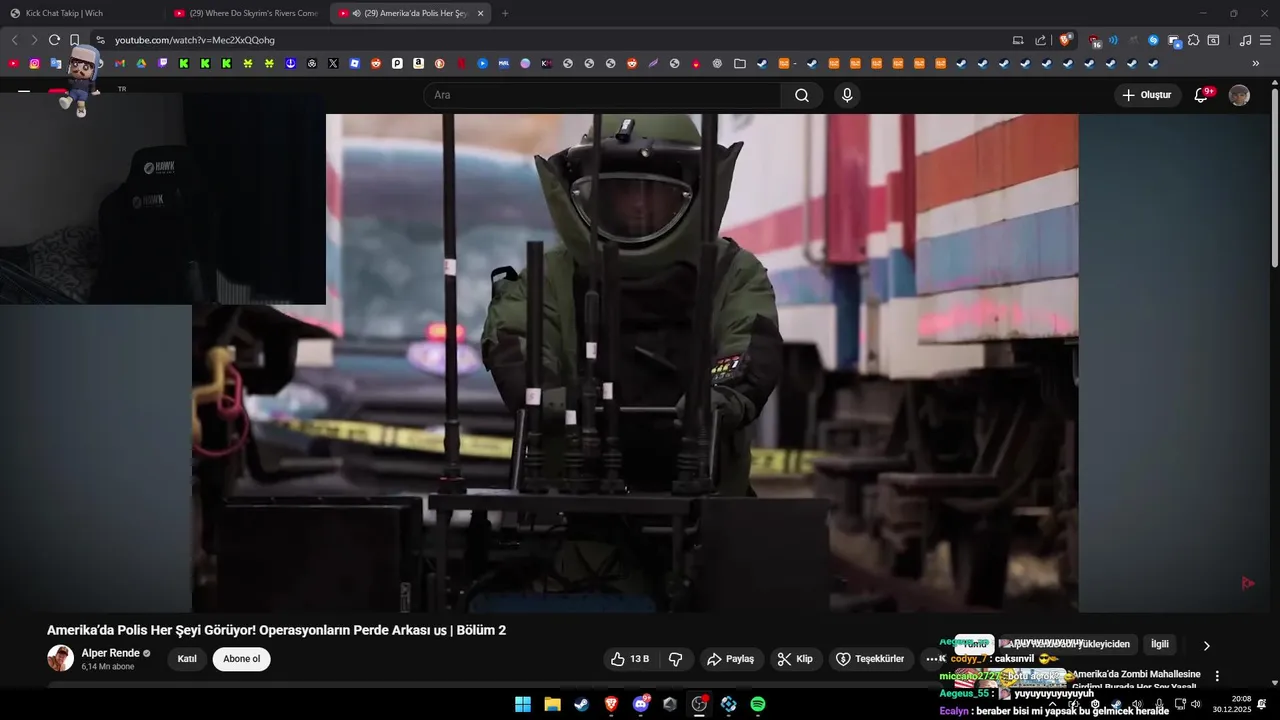Open the Instagram bookmark
This screenshot has width=1280, height=720.
coord(34,63)
